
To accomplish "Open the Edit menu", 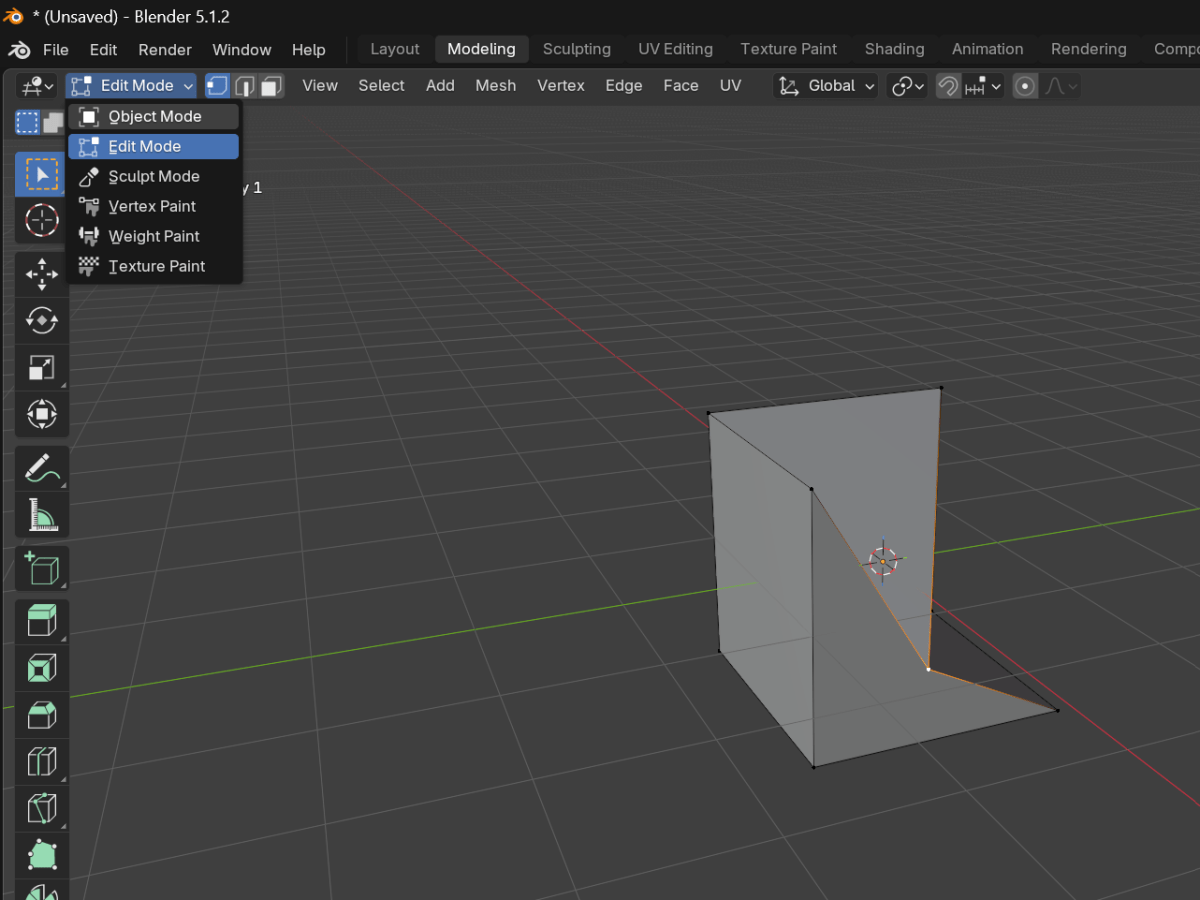I will pos(103,49).
